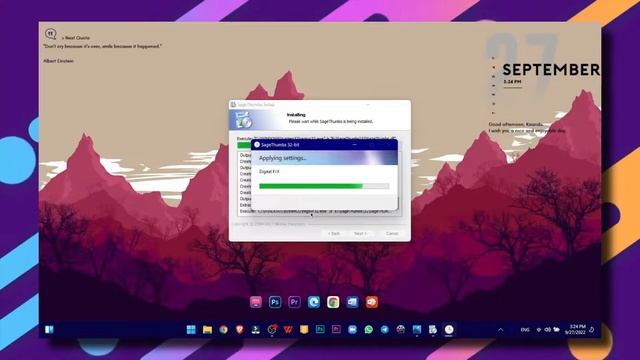Select the 'Applying settings...' heading text
Screen dimensions: 640x360
[282, 158]
